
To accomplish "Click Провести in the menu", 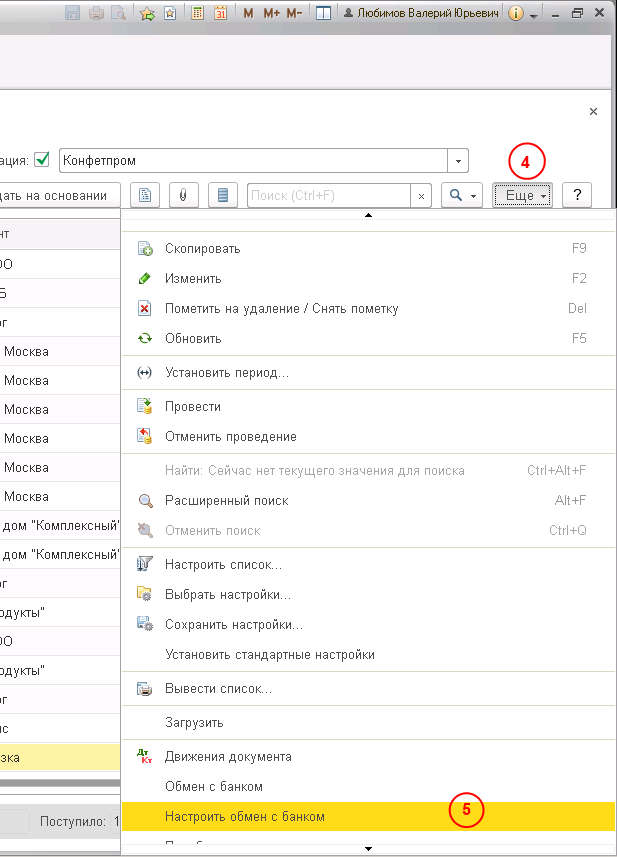I will tap(193, 407).
